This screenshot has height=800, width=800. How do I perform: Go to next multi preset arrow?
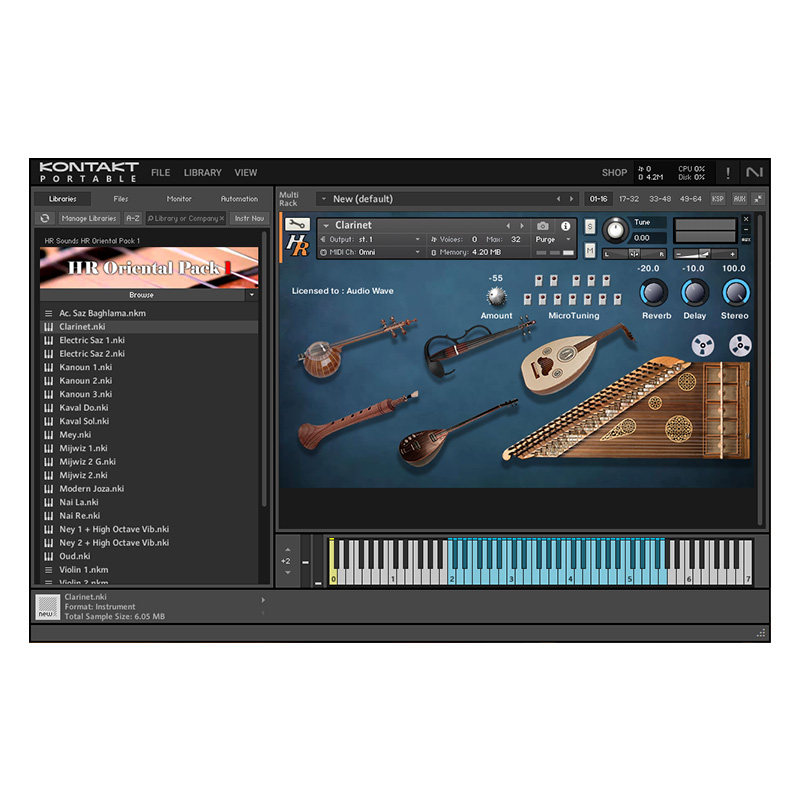[x=571, y=199]
